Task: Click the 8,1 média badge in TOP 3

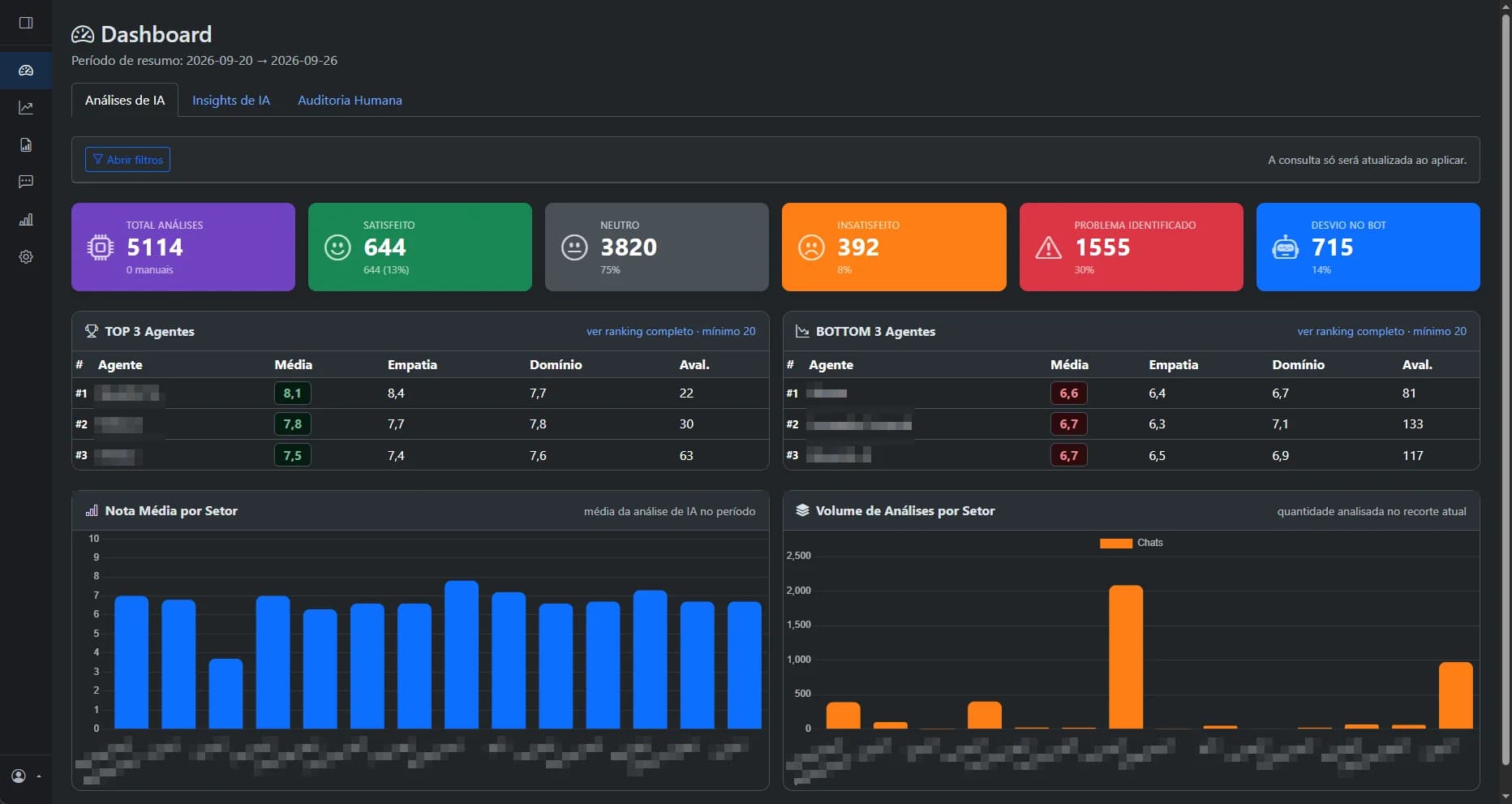Action: click(292, 393)
